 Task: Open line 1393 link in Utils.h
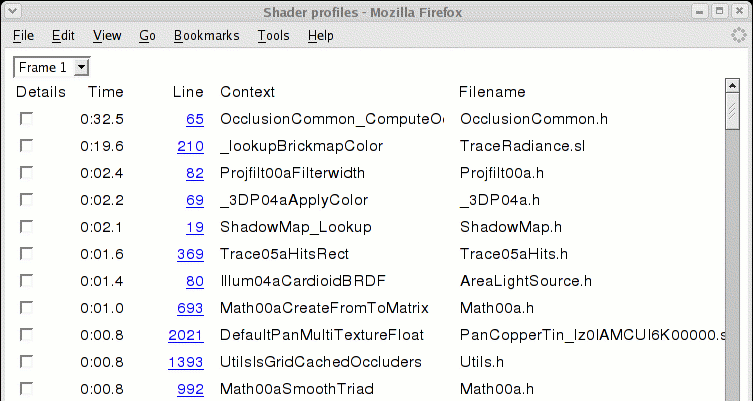186,362
